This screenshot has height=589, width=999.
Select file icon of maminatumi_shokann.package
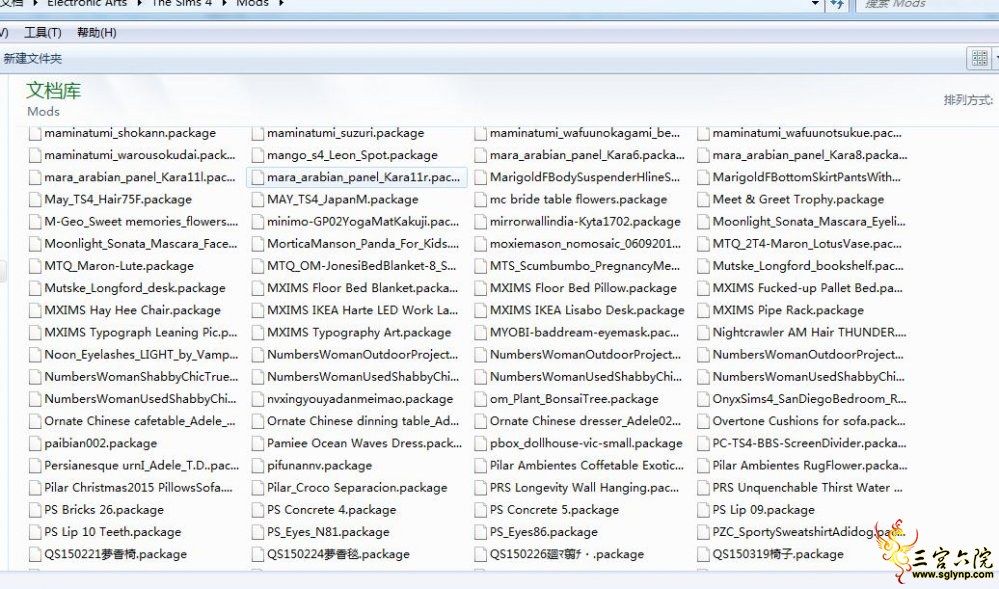35,133
